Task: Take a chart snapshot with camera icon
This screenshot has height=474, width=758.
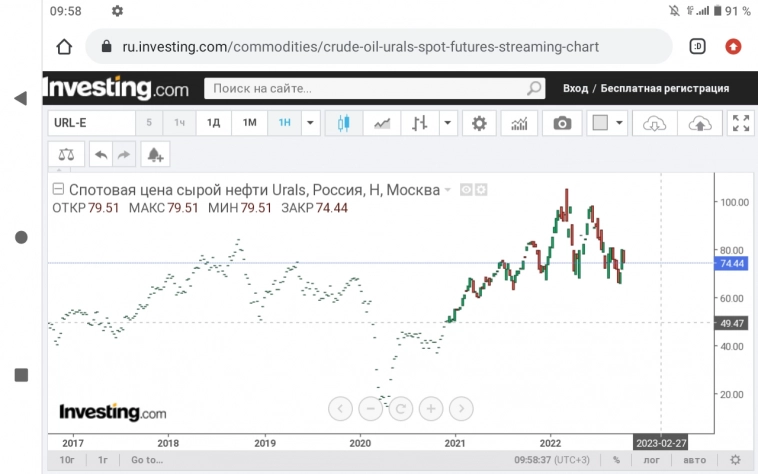Action: click(x=563, y=123)
